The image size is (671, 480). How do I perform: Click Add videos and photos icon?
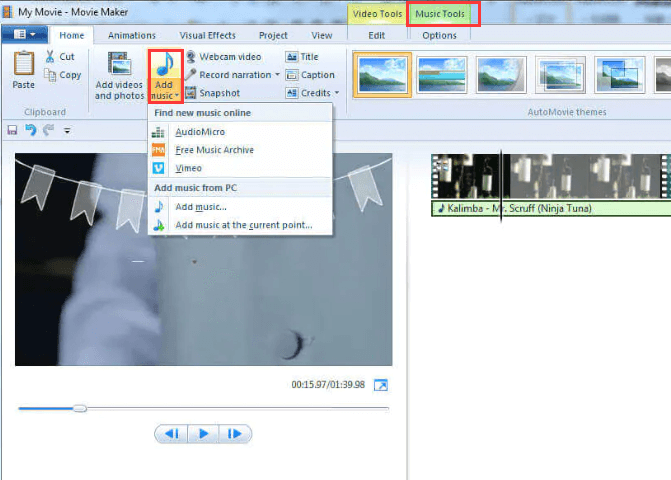(119, 63)
